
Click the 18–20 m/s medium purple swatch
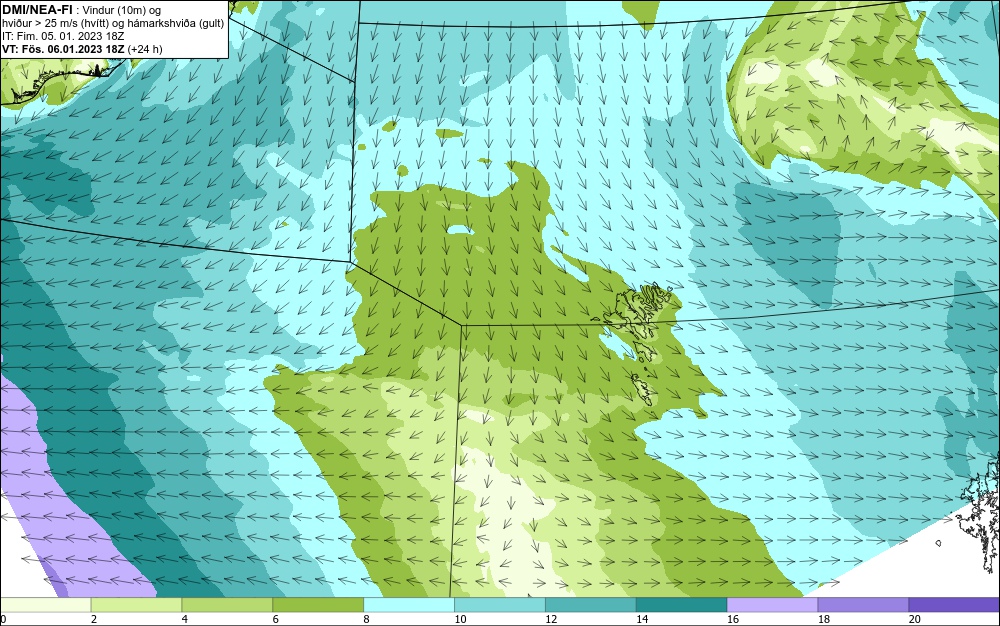(864, 604)
